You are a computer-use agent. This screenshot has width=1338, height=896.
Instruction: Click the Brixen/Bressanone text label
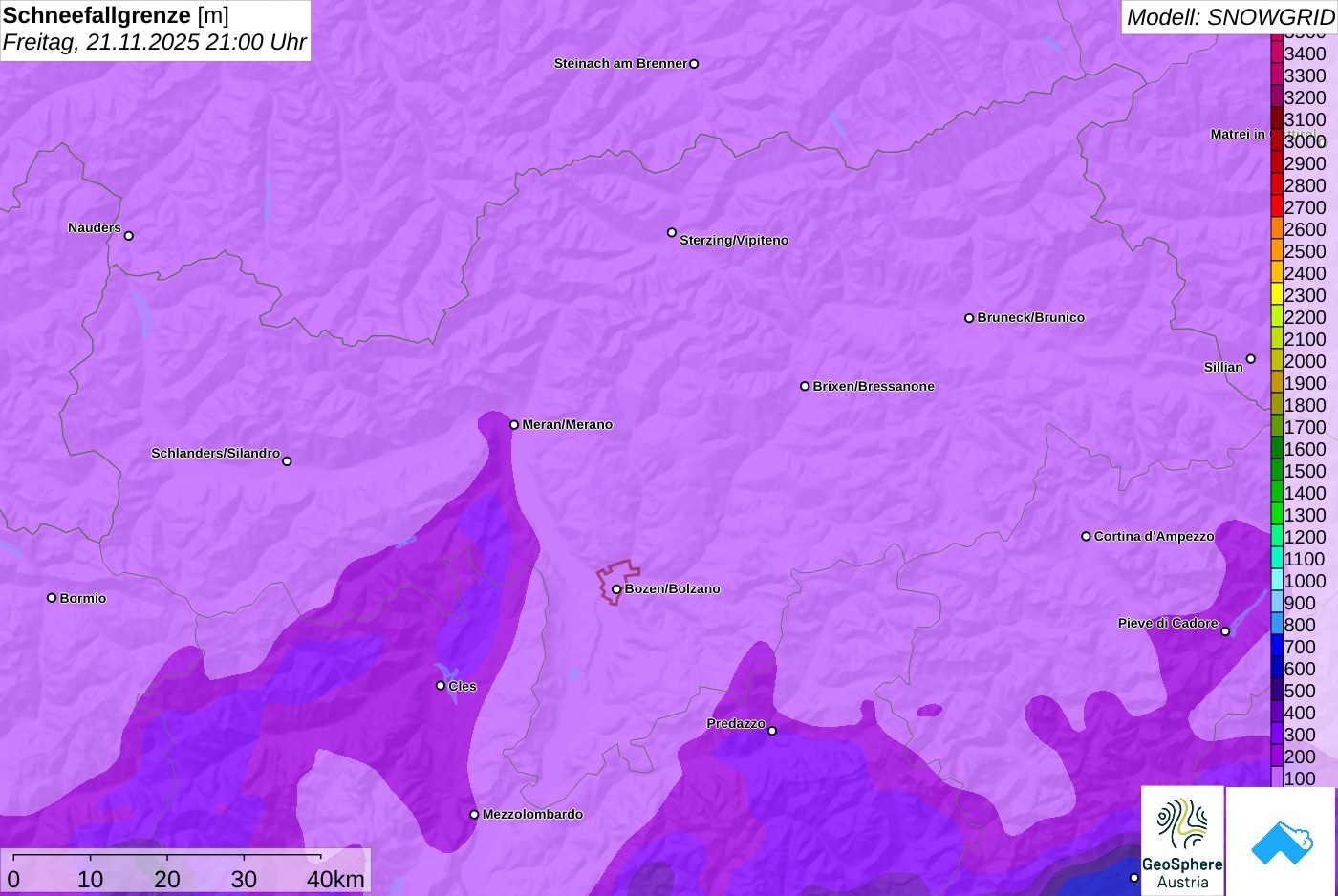point(874,386)
